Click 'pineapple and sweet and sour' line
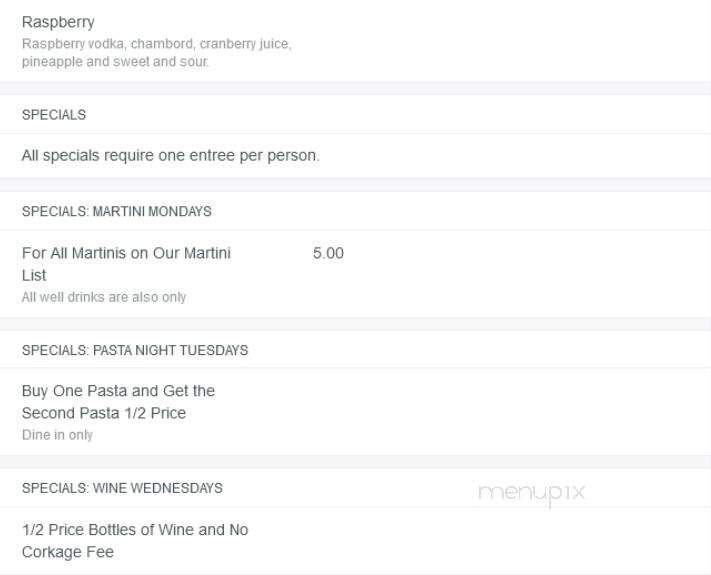Image resolution: width=711 pixels, height=575 pixels. pyautogui.click(x=115, y=62)
